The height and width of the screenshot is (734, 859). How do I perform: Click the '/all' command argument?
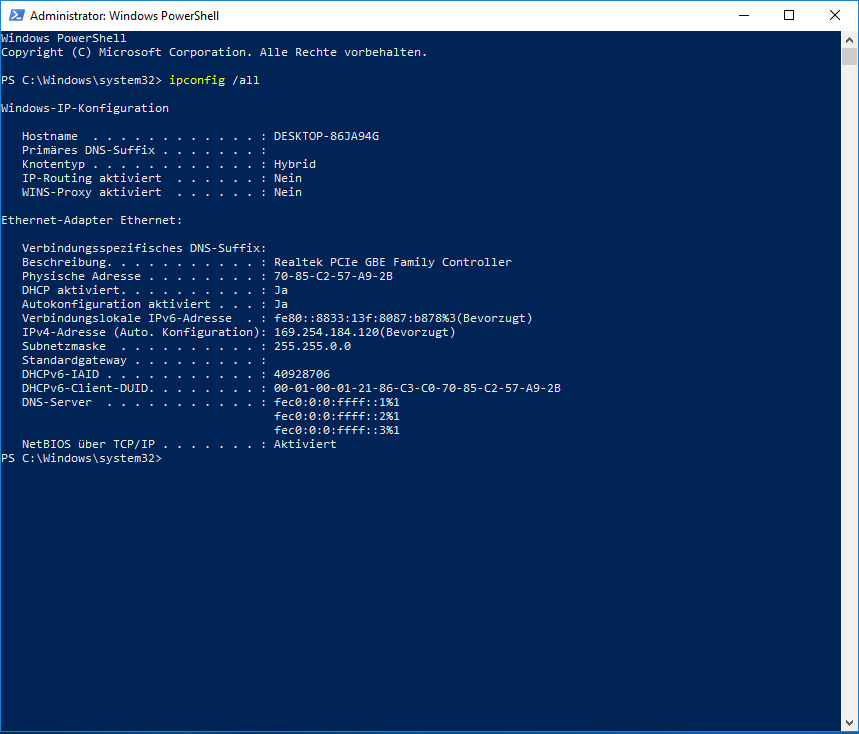click(245, 80)
